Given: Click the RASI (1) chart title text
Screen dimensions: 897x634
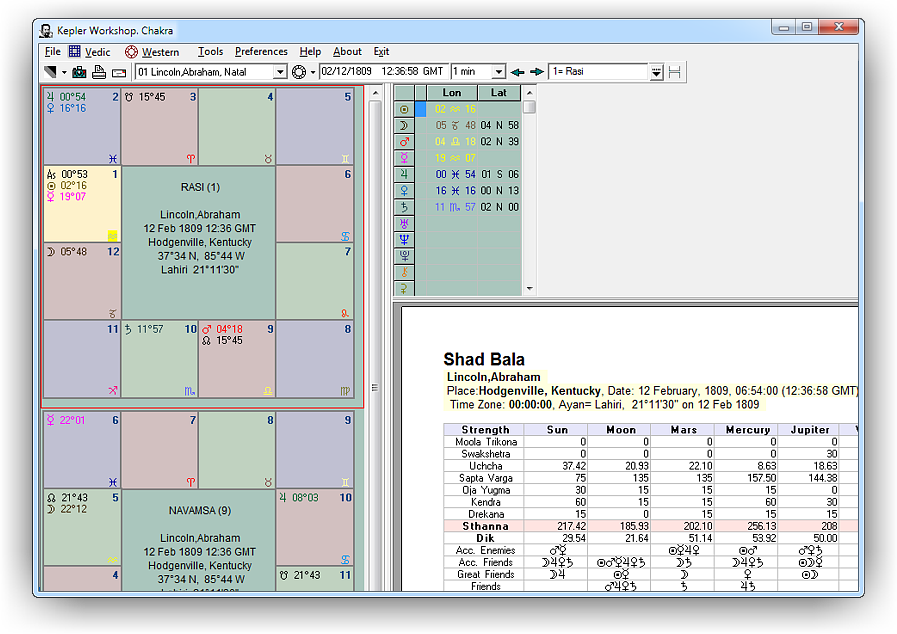Looking at the screenshot, I should click(200, 187).
